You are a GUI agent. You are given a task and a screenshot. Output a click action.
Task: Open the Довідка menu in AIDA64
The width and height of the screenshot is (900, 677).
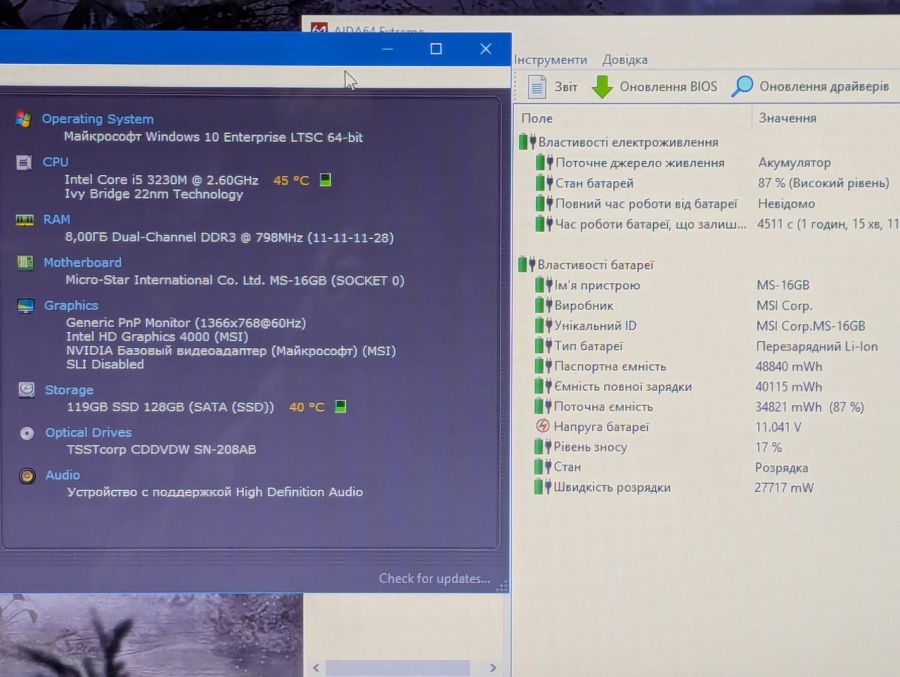coord(624,60)
